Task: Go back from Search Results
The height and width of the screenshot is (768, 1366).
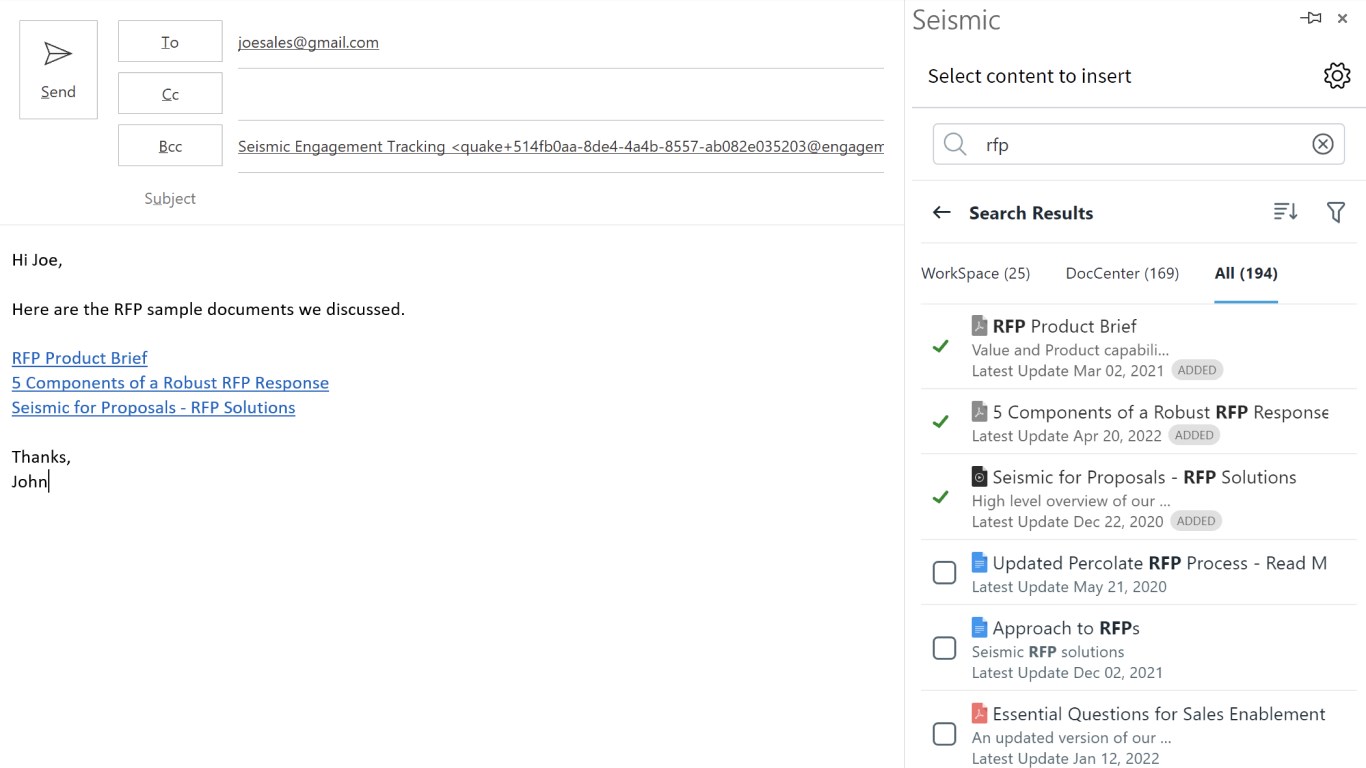Action: 941,213
